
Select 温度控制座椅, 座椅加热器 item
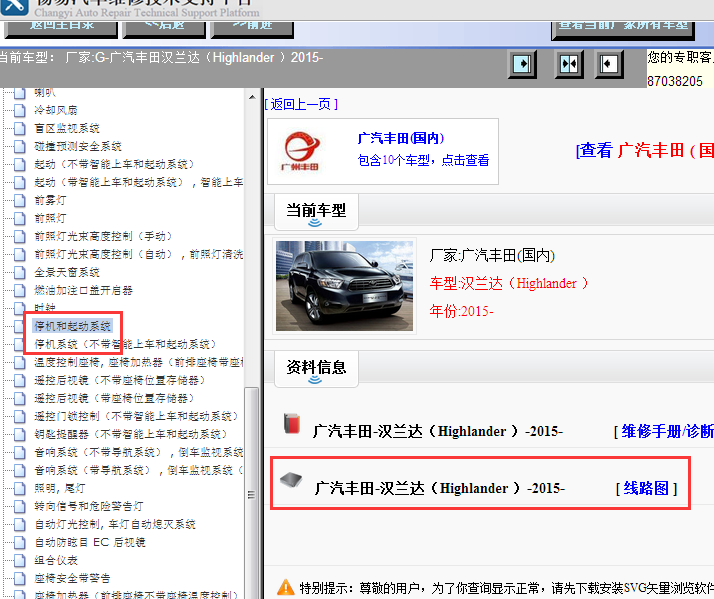pyautogui.click(x=138, y=362)
